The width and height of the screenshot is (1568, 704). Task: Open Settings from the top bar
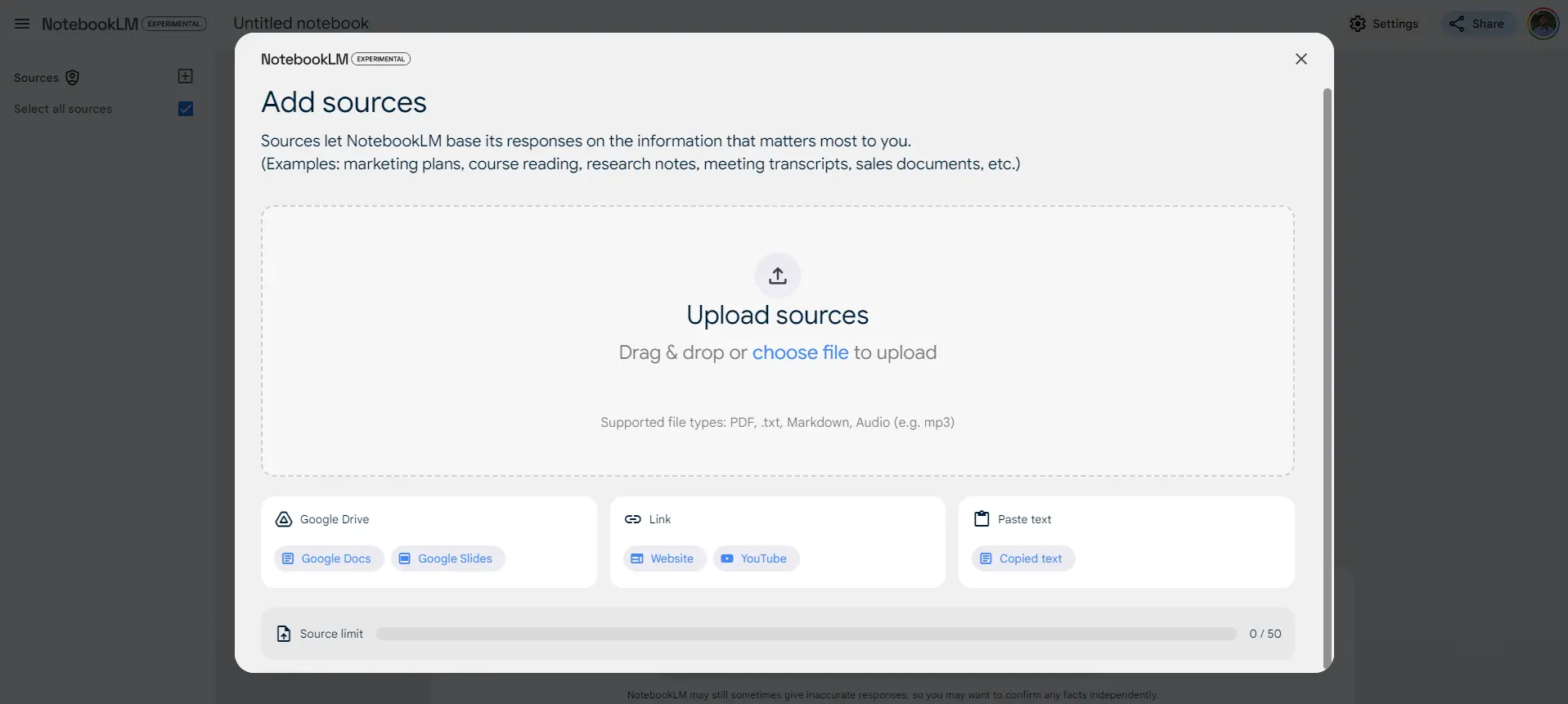(1384, 24)
